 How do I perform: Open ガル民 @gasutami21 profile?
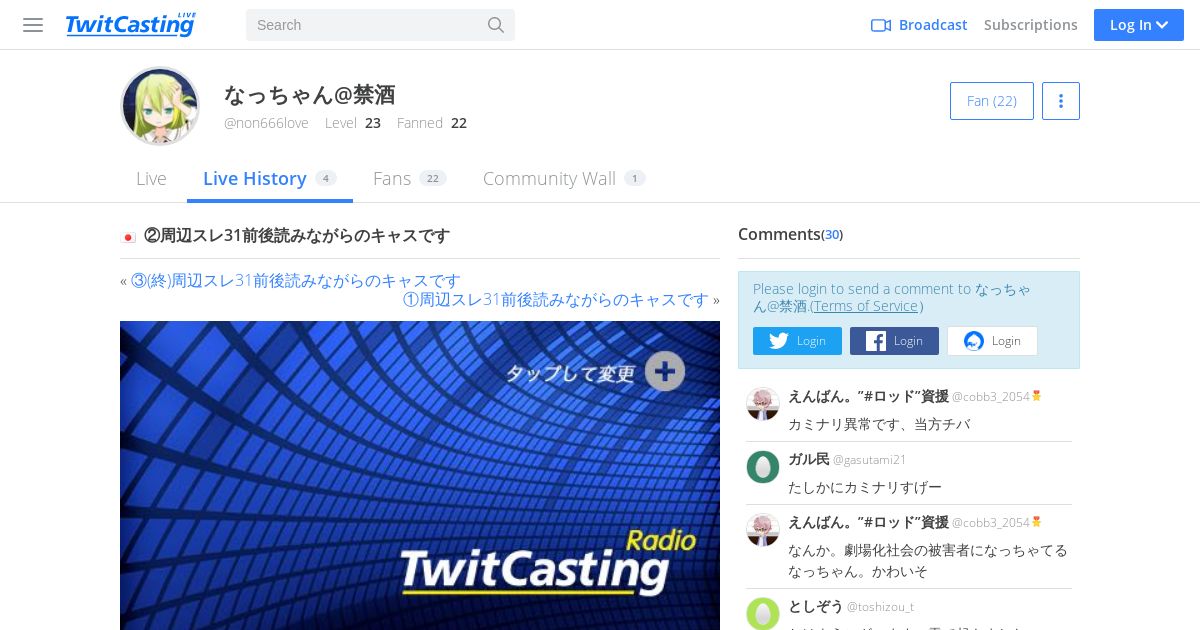(847, 459)
